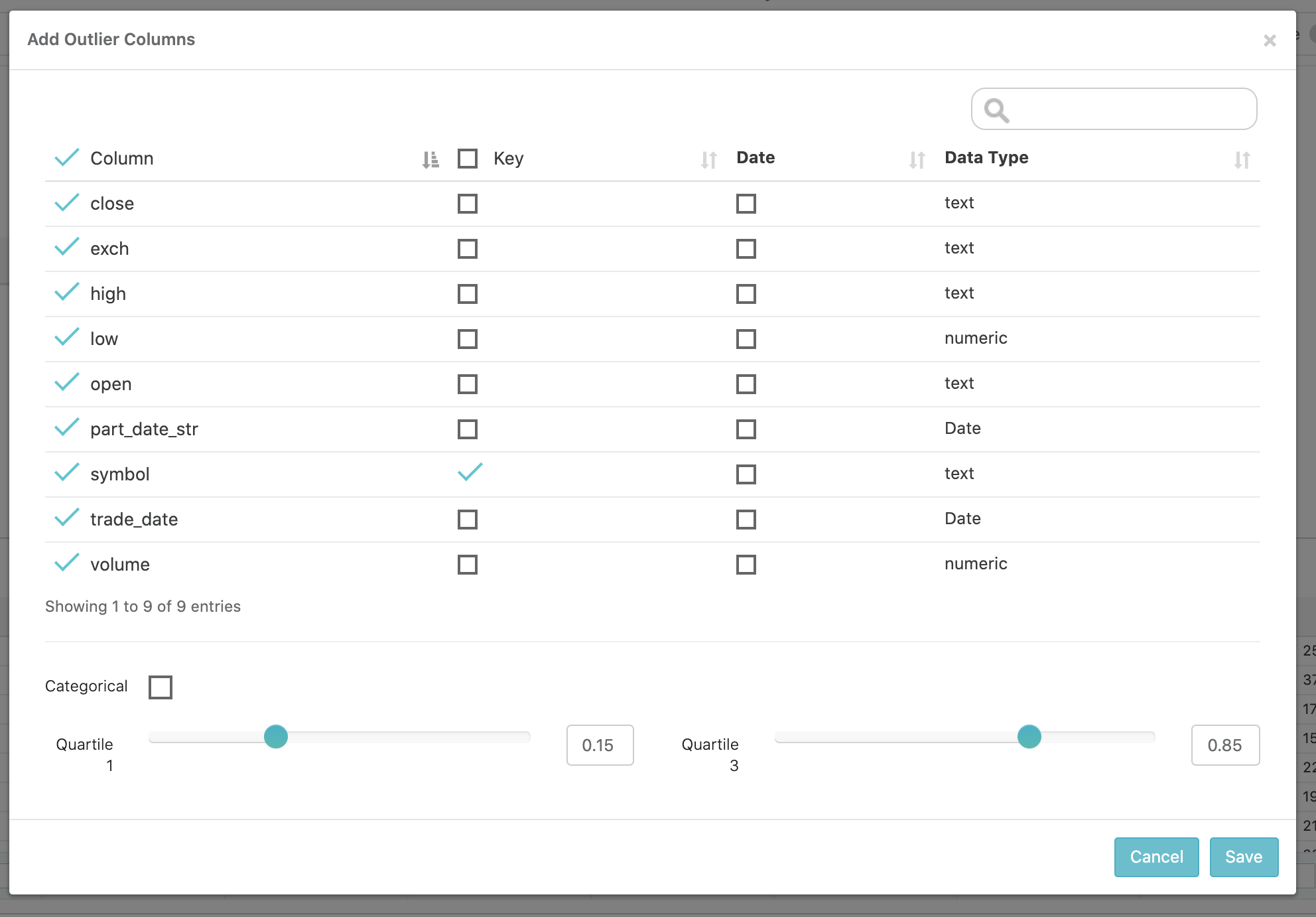Click the Cancel button
Viewport: 1316px width, 917px height.
tap(1156, 857)
